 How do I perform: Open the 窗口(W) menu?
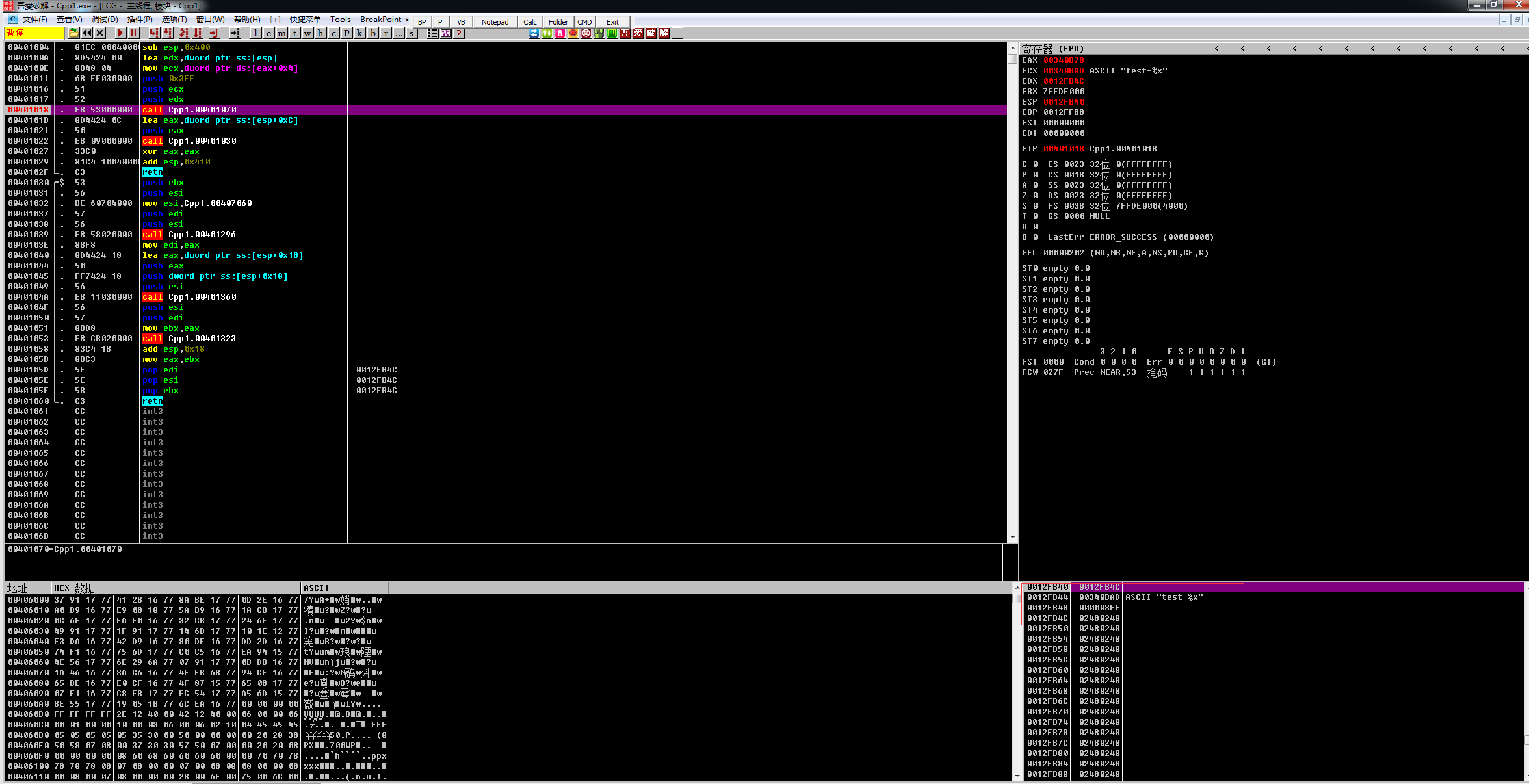(211, 20)
